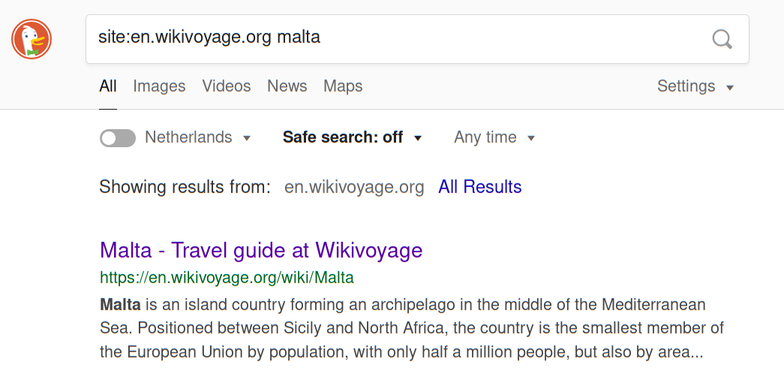Switch to the Images tab

(159, 86)
